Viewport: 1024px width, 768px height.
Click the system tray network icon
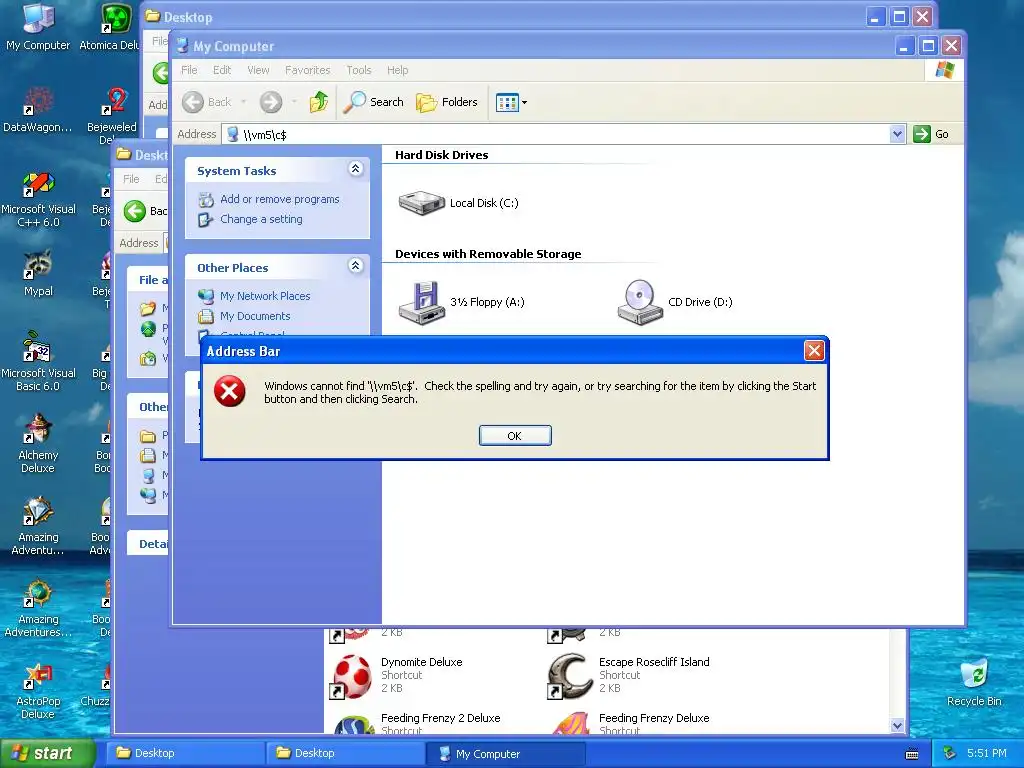pos(950,754)
